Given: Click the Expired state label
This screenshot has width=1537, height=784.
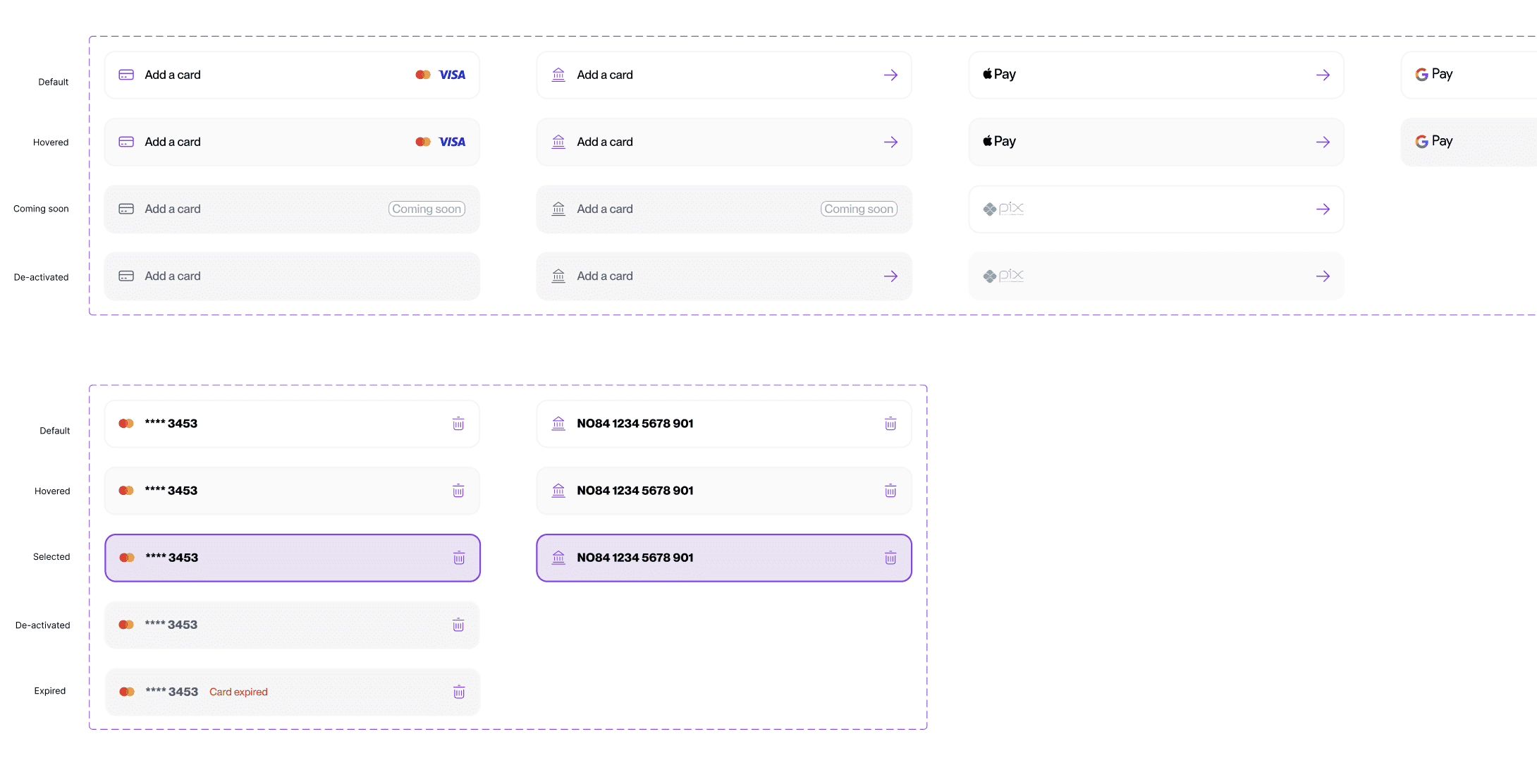Looking at the screenshot, I should [x=50, y=691].
